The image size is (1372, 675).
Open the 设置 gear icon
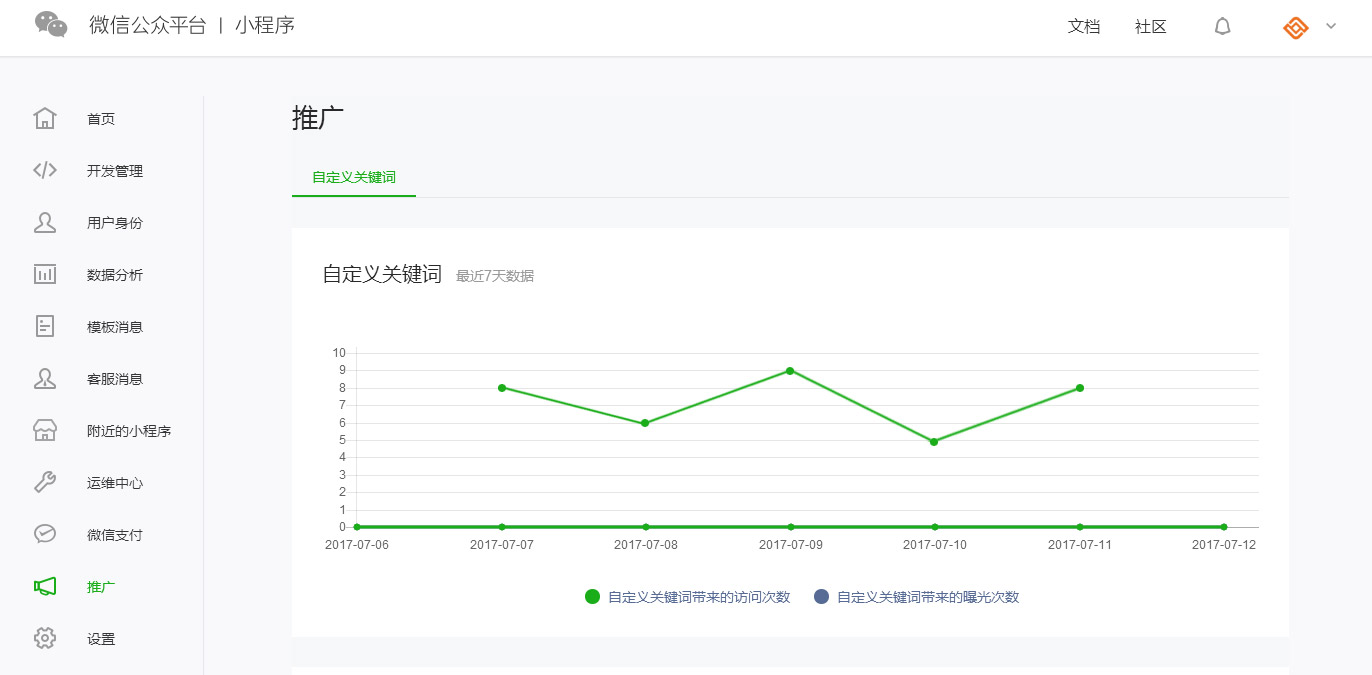tap(45, 639)
